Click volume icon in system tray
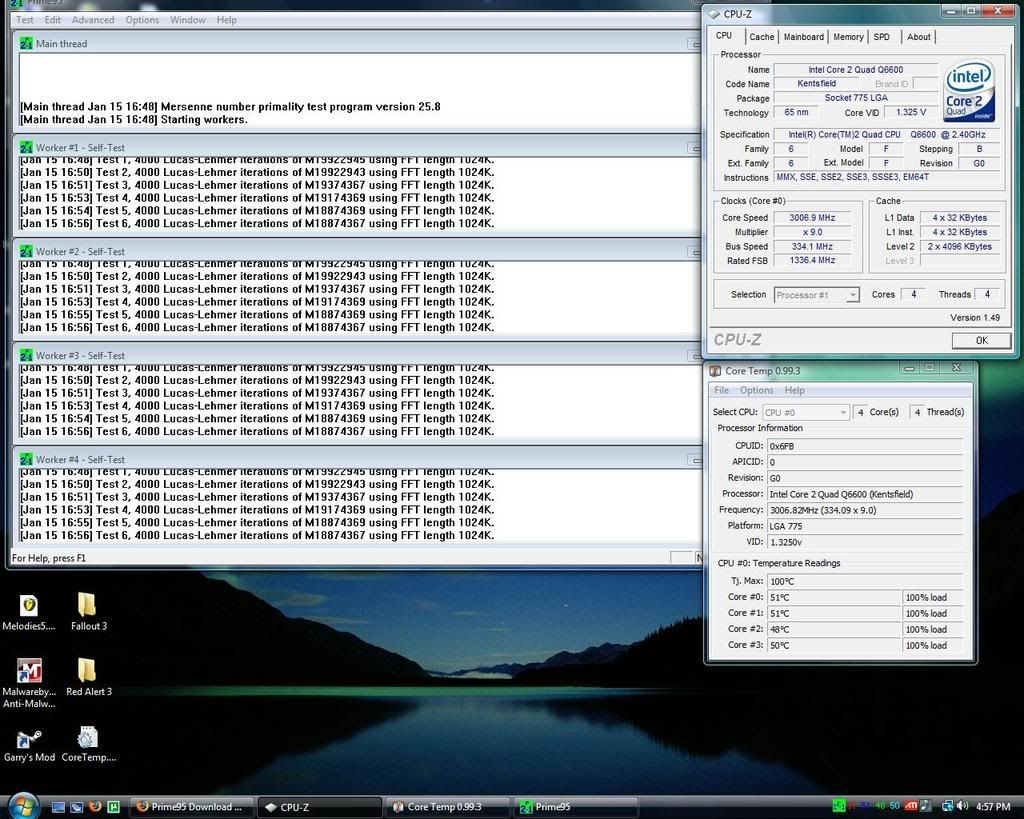The height and width of the screenshot is (819, 1024). (x=963, y=807)
